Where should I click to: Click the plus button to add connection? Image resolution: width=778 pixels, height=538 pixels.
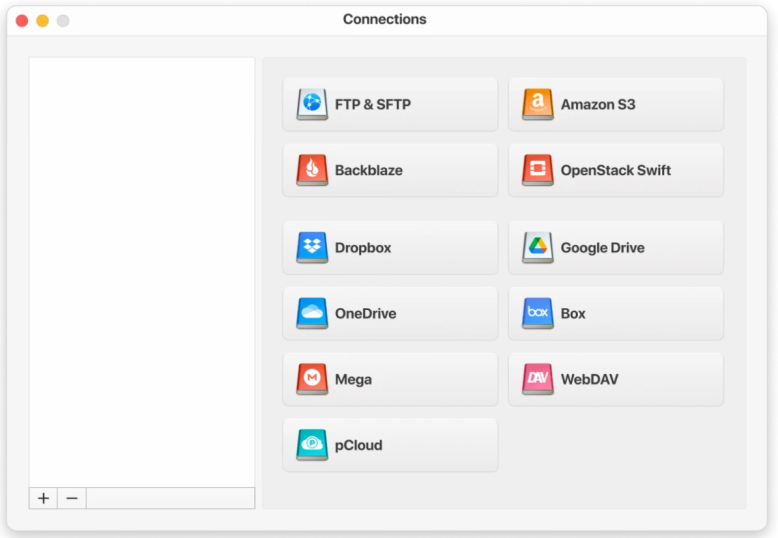[x=44, y=498]
